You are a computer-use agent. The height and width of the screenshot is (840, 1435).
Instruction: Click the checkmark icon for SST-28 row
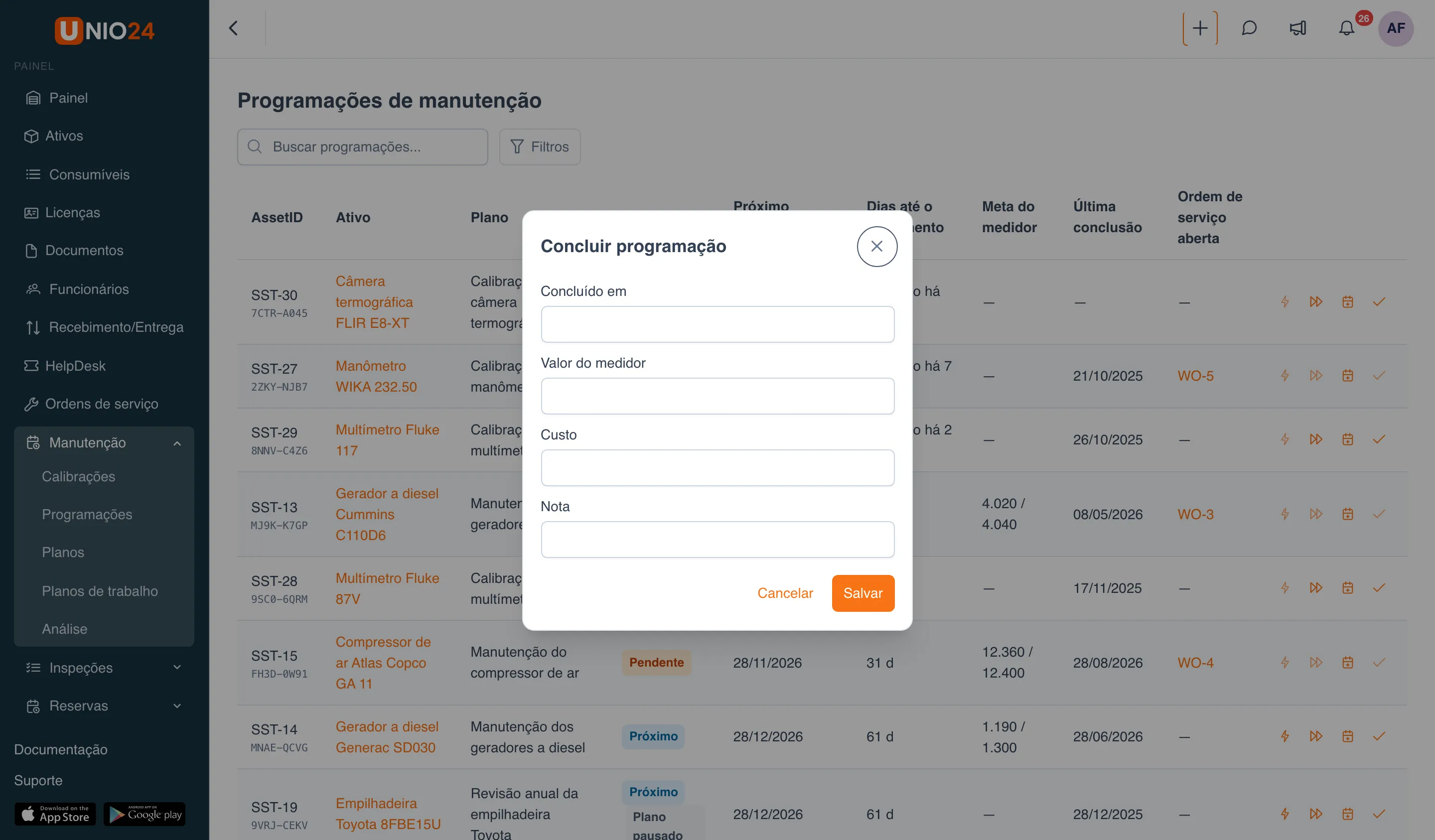point(1379,588)
